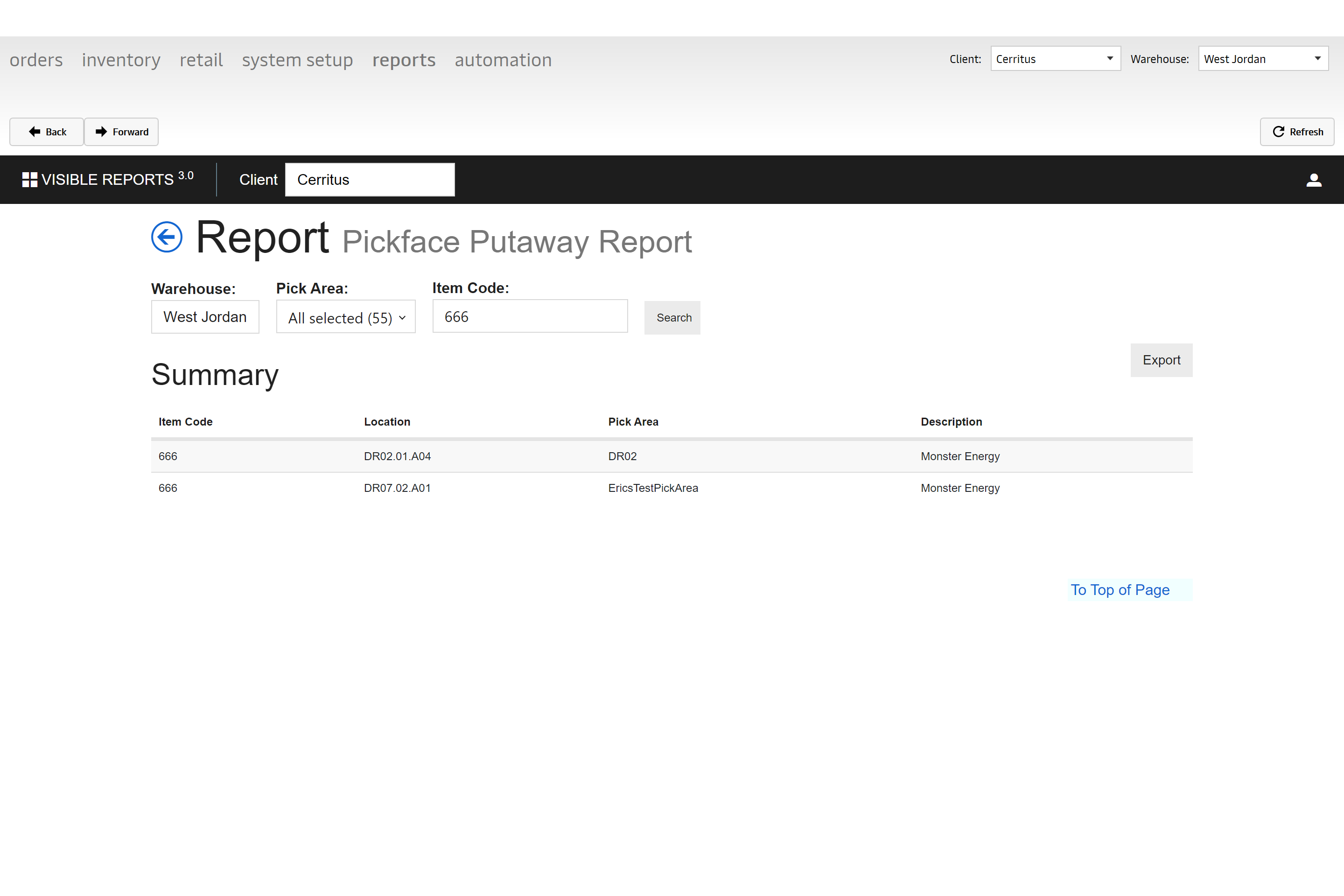Select location cell DR07.02.A01
This screenshot has height=896, width=1344.
tap(397, 488)
